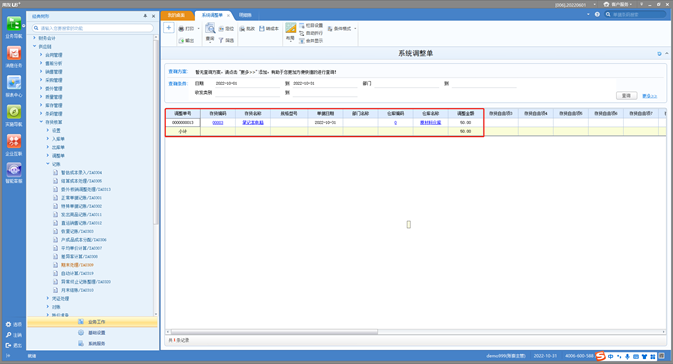Click the 筛选 filter funnel icon
Screen dimensions: 673x364
click(221, 40)
